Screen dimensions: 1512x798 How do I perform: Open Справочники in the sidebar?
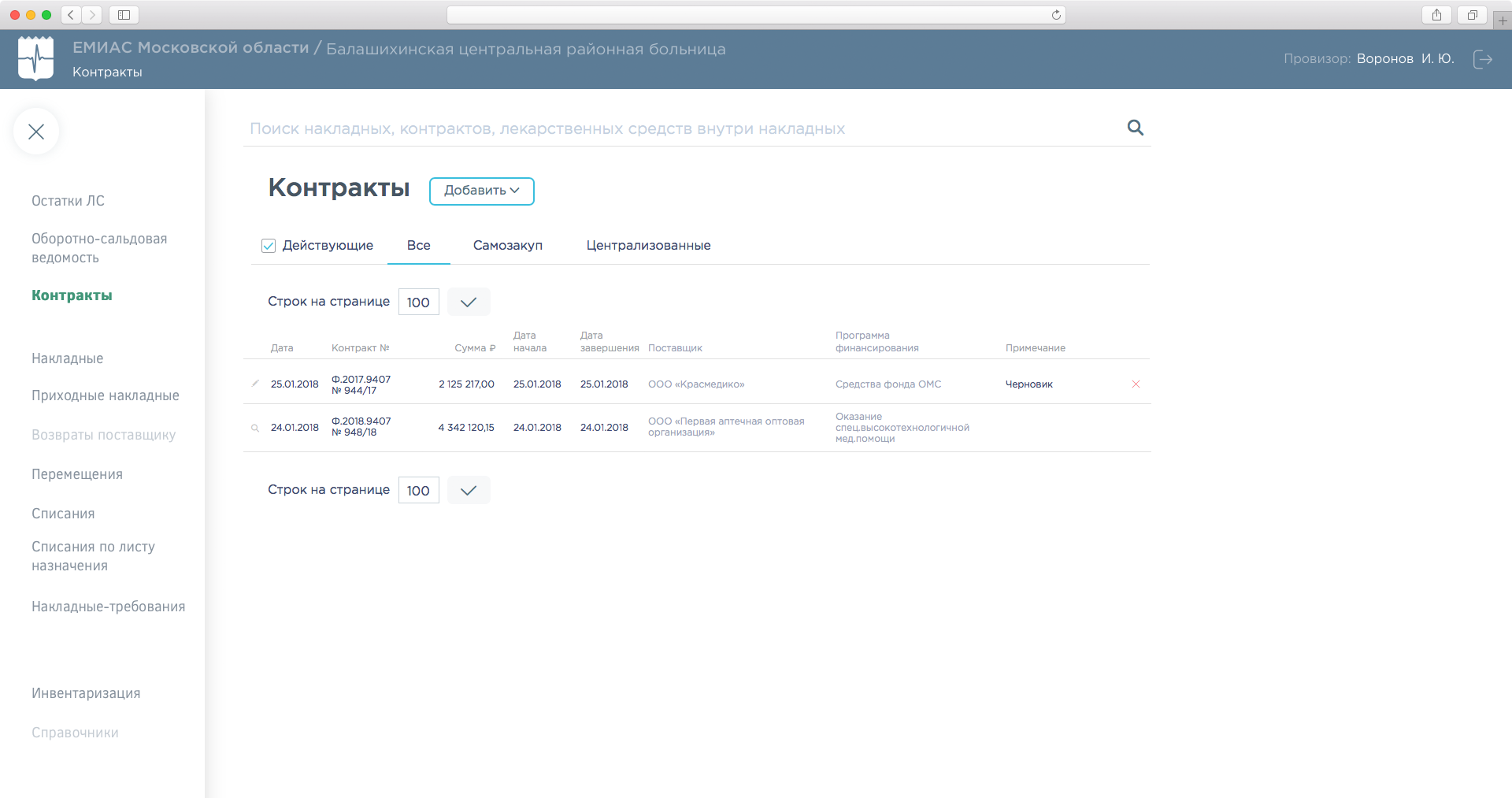[75, 733]
